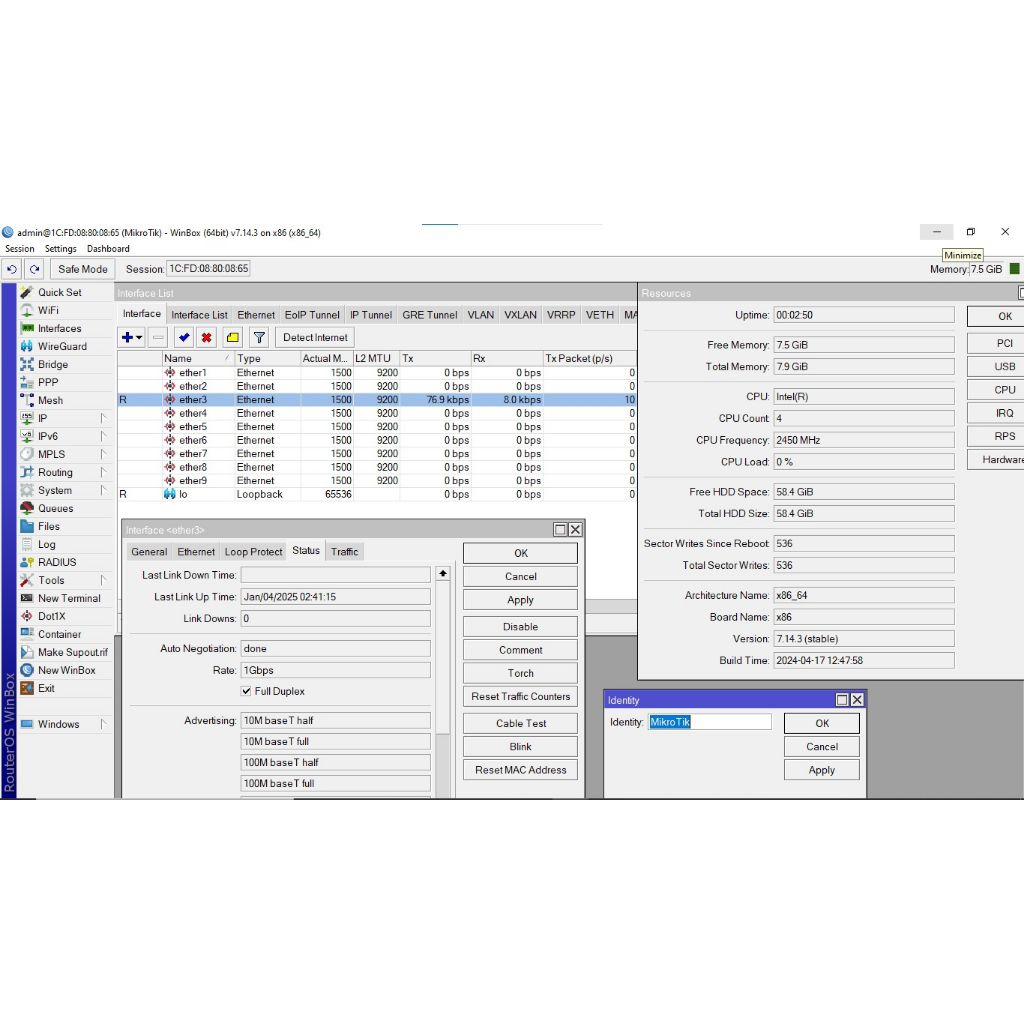Open the Log viewer
The height and width of the screenshot is (1024, 1024).
pyautogui.click(x=46, y=544)
